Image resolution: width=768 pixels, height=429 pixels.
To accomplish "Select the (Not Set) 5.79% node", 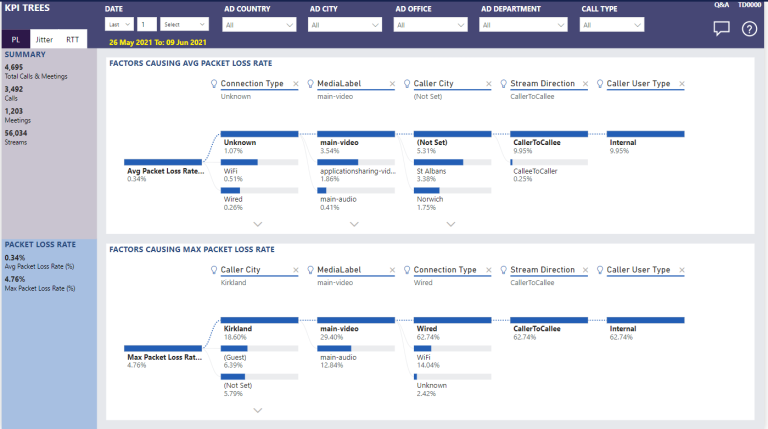I will pos(259,385).
